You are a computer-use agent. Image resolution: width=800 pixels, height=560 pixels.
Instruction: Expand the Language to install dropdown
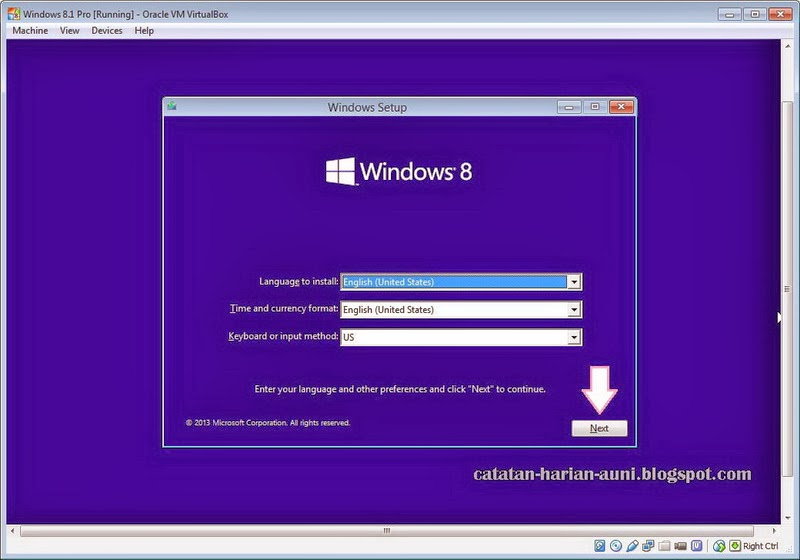[x=574, y=282]
